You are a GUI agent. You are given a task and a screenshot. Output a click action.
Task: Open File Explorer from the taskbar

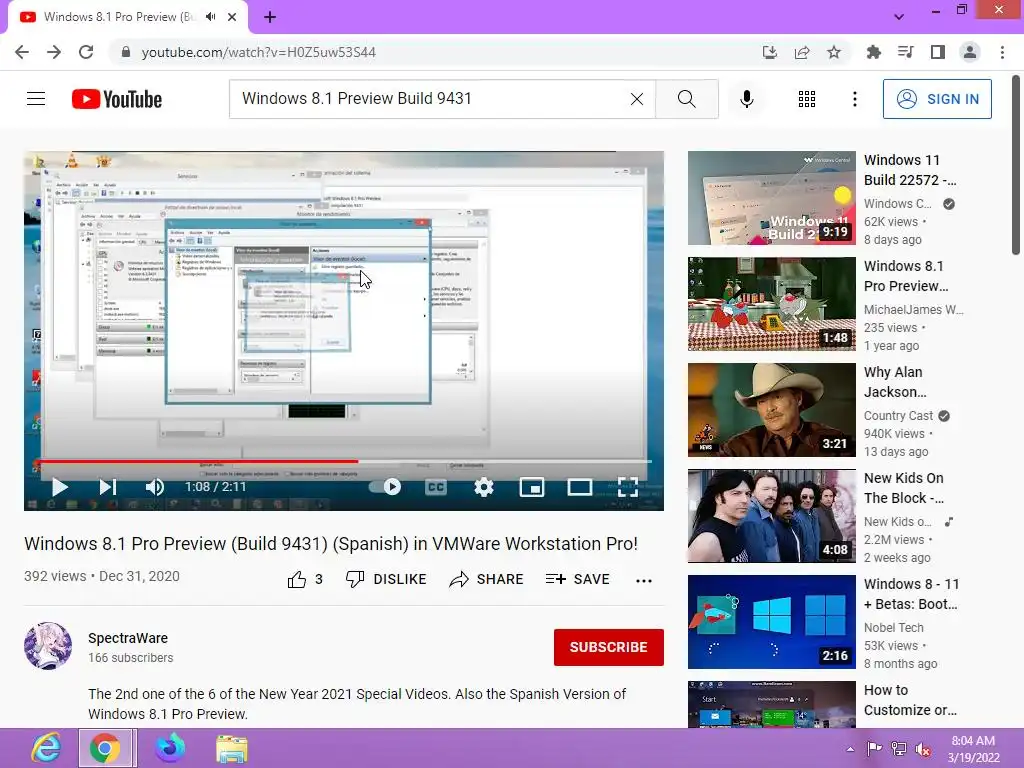[x=231, y=748]
